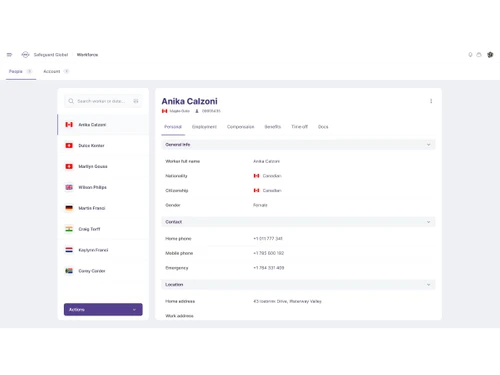This screenshot has width=500, height=375.
Task: Click the Worker full name value
Action: 266,161
